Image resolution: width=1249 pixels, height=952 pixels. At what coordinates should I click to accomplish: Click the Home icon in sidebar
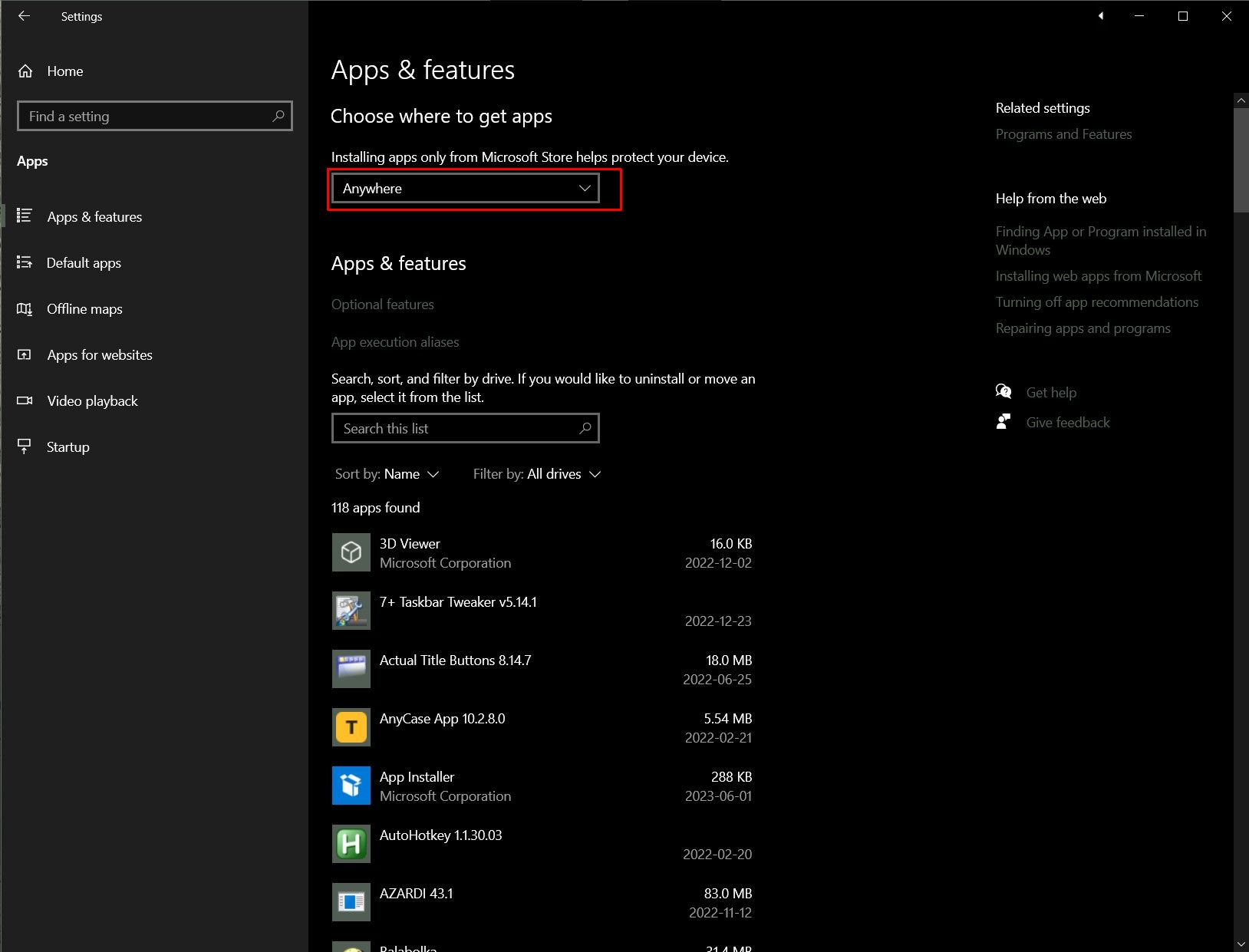tap(25, 71)
